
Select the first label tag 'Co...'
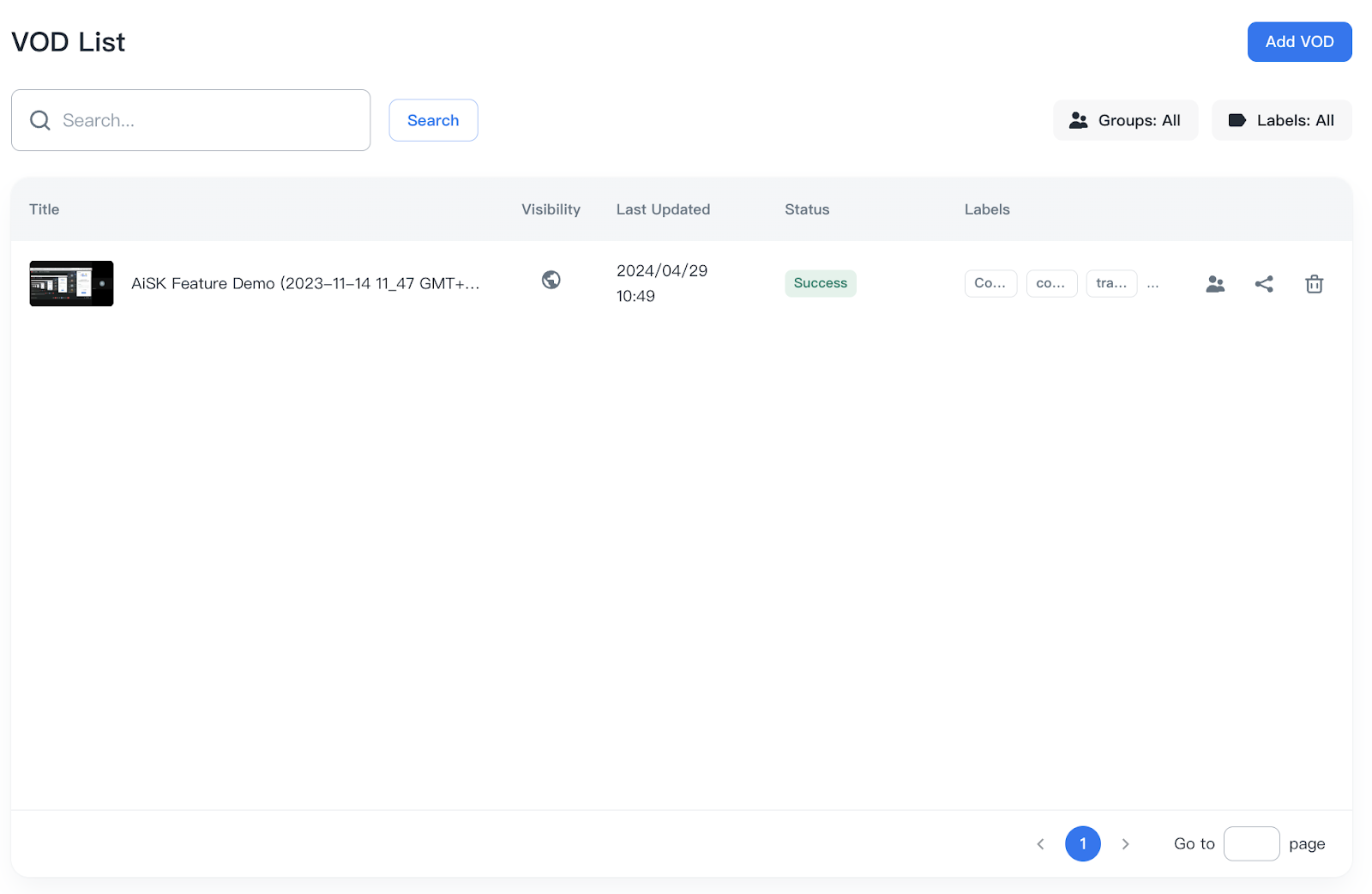990,283
